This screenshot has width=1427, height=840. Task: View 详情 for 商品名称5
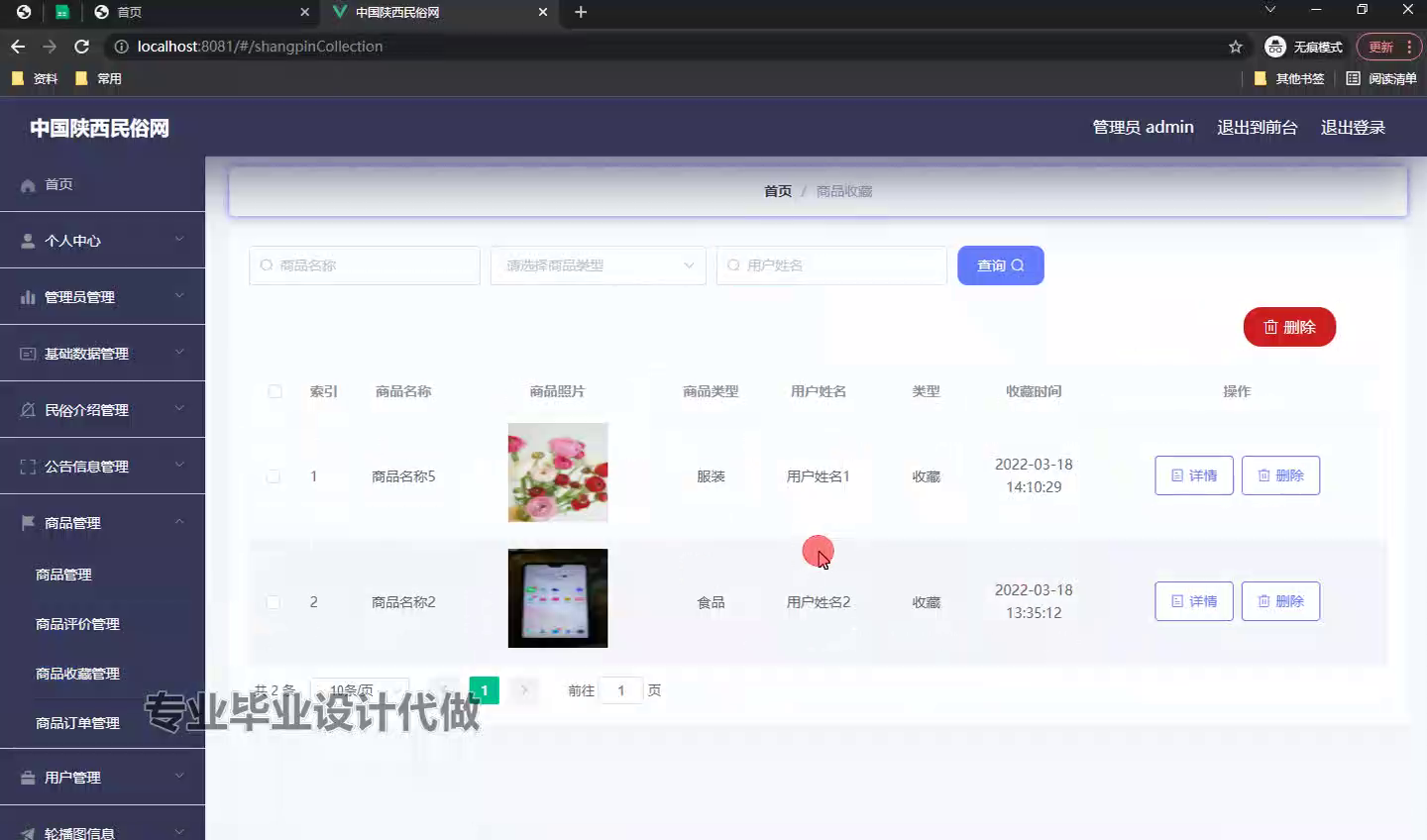tap(1194, 475)
